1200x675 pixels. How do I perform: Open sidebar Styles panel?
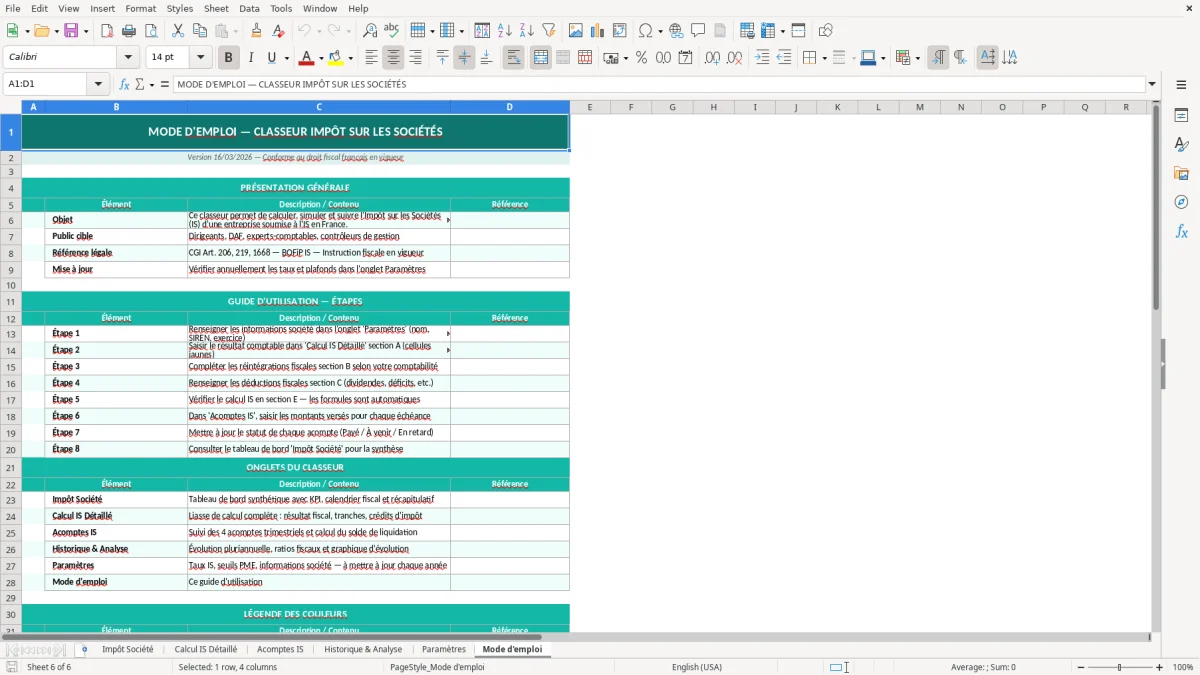pyautogui.click(x=1181, y=145)
